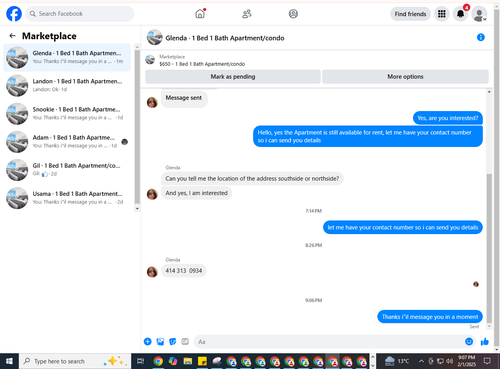Open the account profile menu
The image size is (500, 369).
(x=479, y=14)
